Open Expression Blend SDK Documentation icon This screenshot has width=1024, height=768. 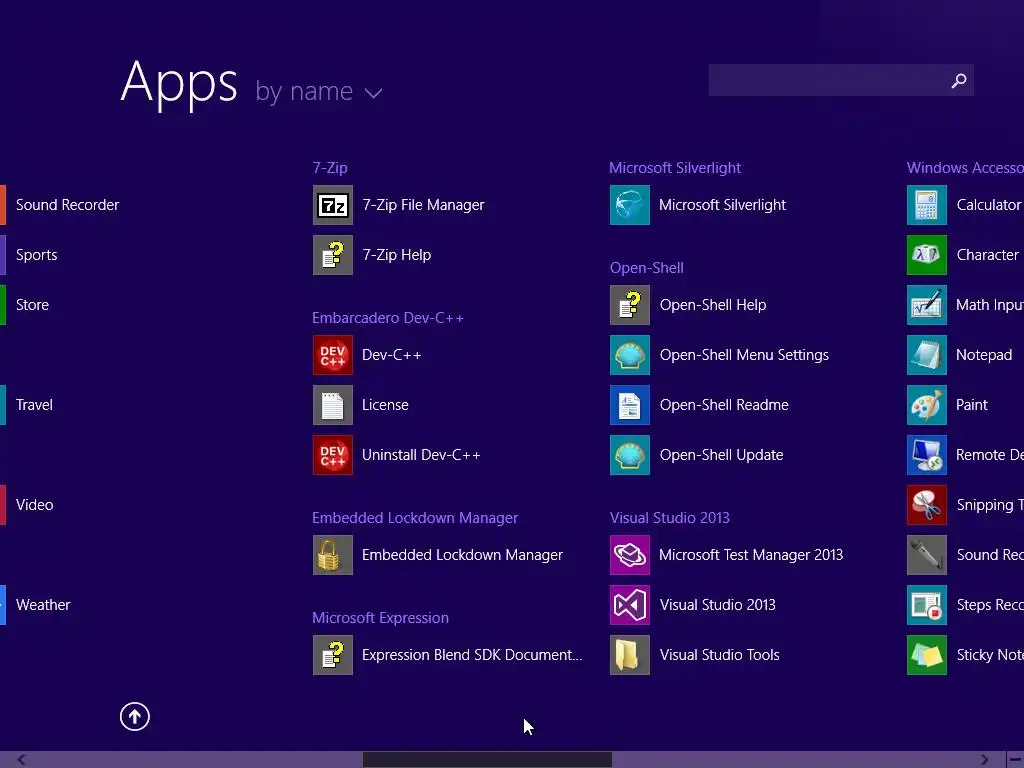click(332, 655)
